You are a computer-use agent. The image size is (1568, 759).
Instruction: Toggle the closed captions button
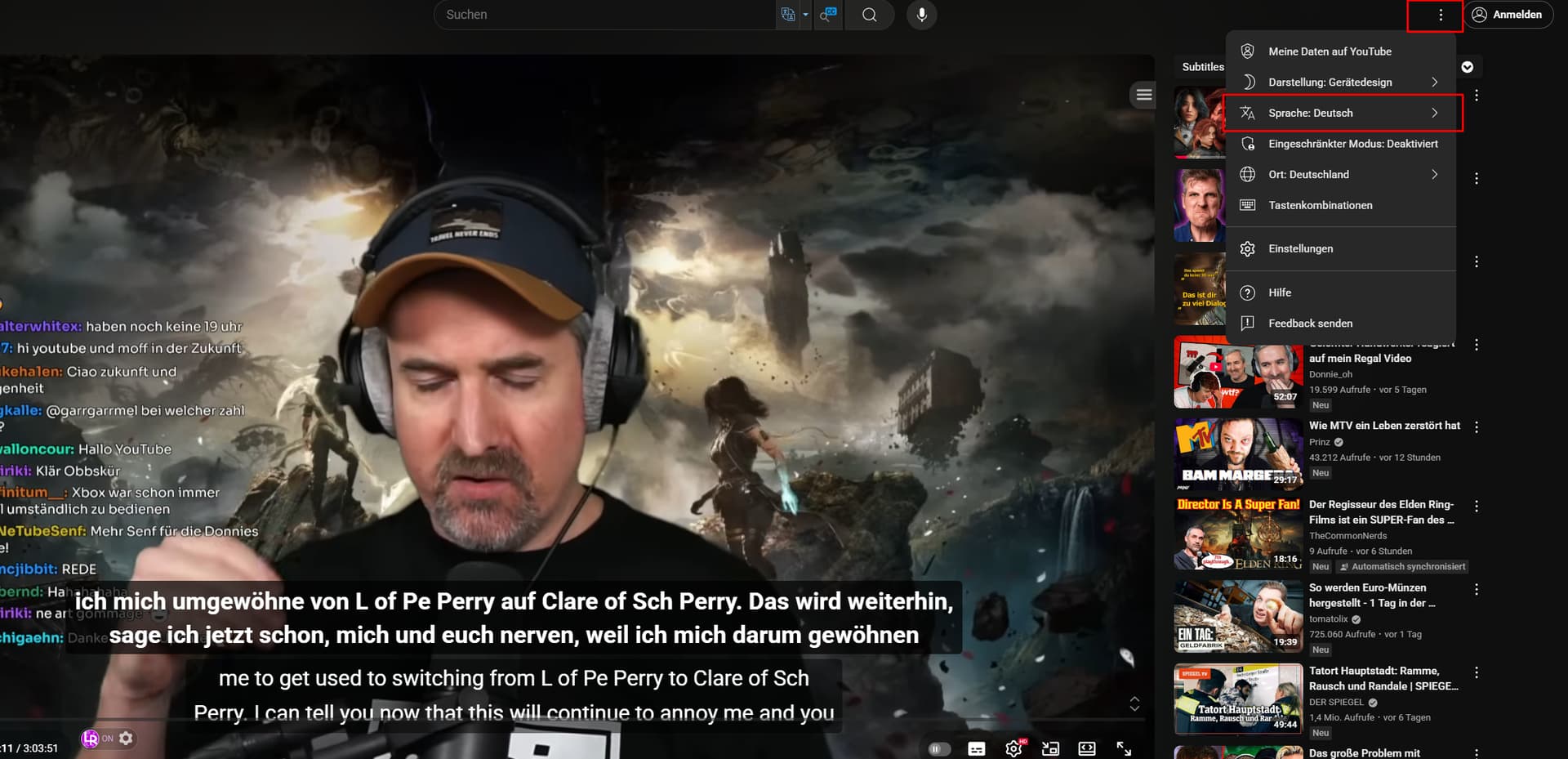pos(977,748)
